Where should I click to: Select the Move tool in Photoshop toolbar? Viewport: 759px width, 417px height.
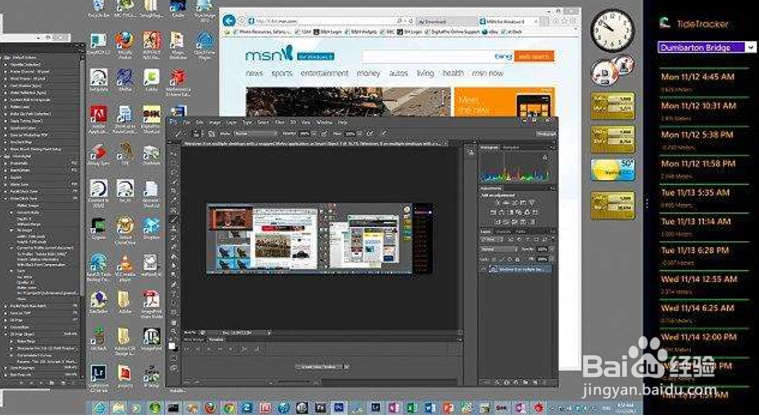pos(174,154)
